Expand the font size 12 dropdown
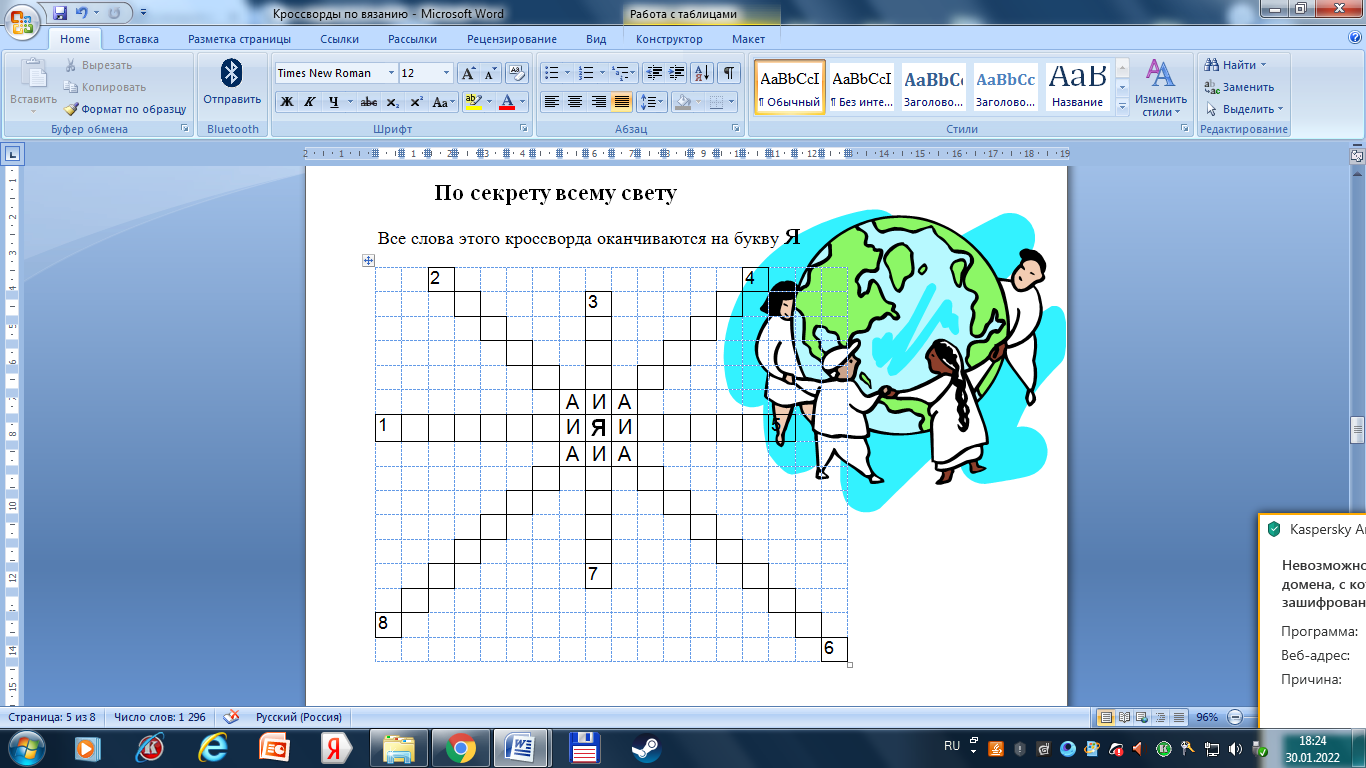The image size is (1366, 768). point(446,73)
